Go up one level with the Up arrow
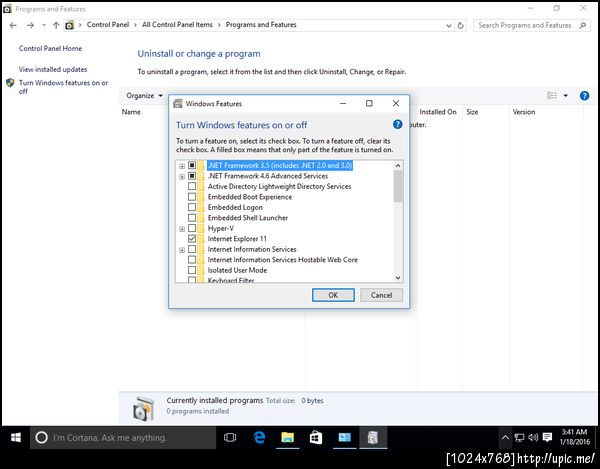 [x=56, y=25]
